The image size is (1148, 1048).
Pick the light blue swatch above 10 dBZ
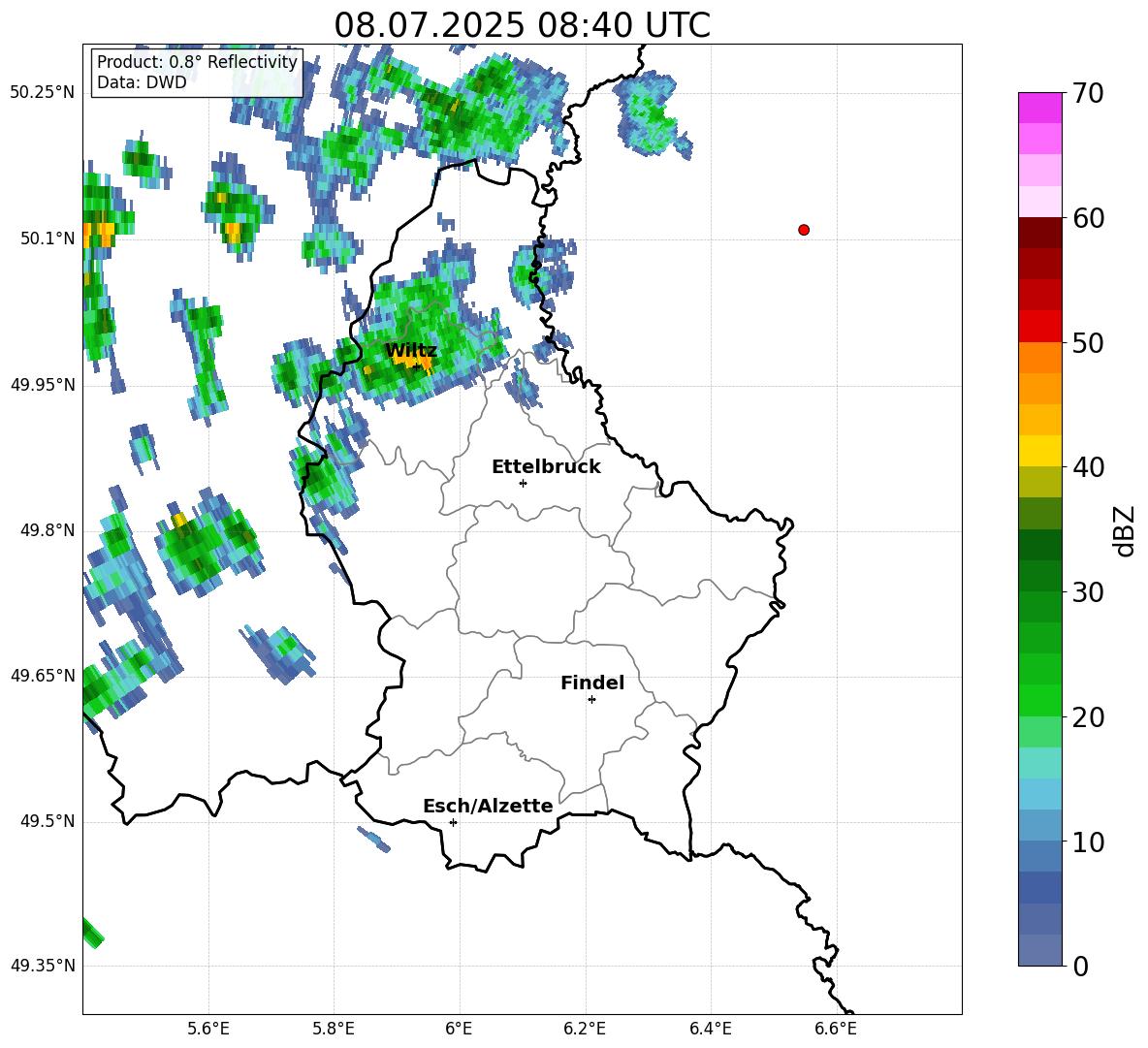tap(1039, 826)
